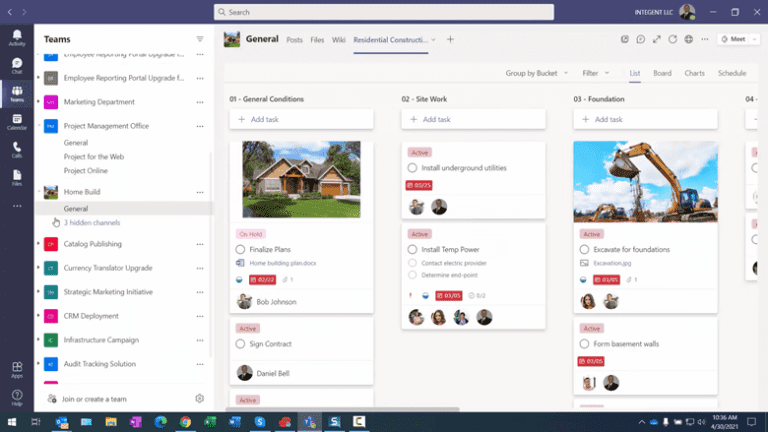Image resolution: width=768 pixels, height=432 pixels.
Task: Click the back navigation arrow
Action: coord(10,12)
